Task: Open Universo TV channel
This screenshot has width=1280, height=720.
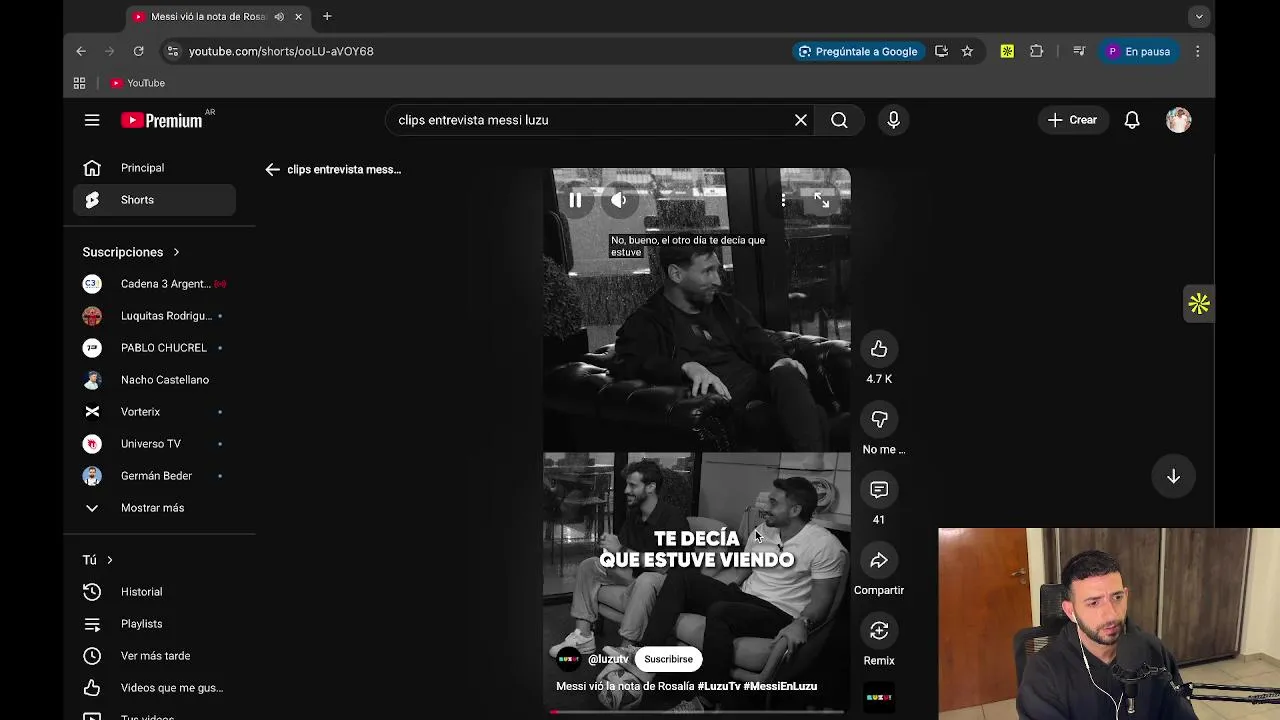Action: click(154, 444)
